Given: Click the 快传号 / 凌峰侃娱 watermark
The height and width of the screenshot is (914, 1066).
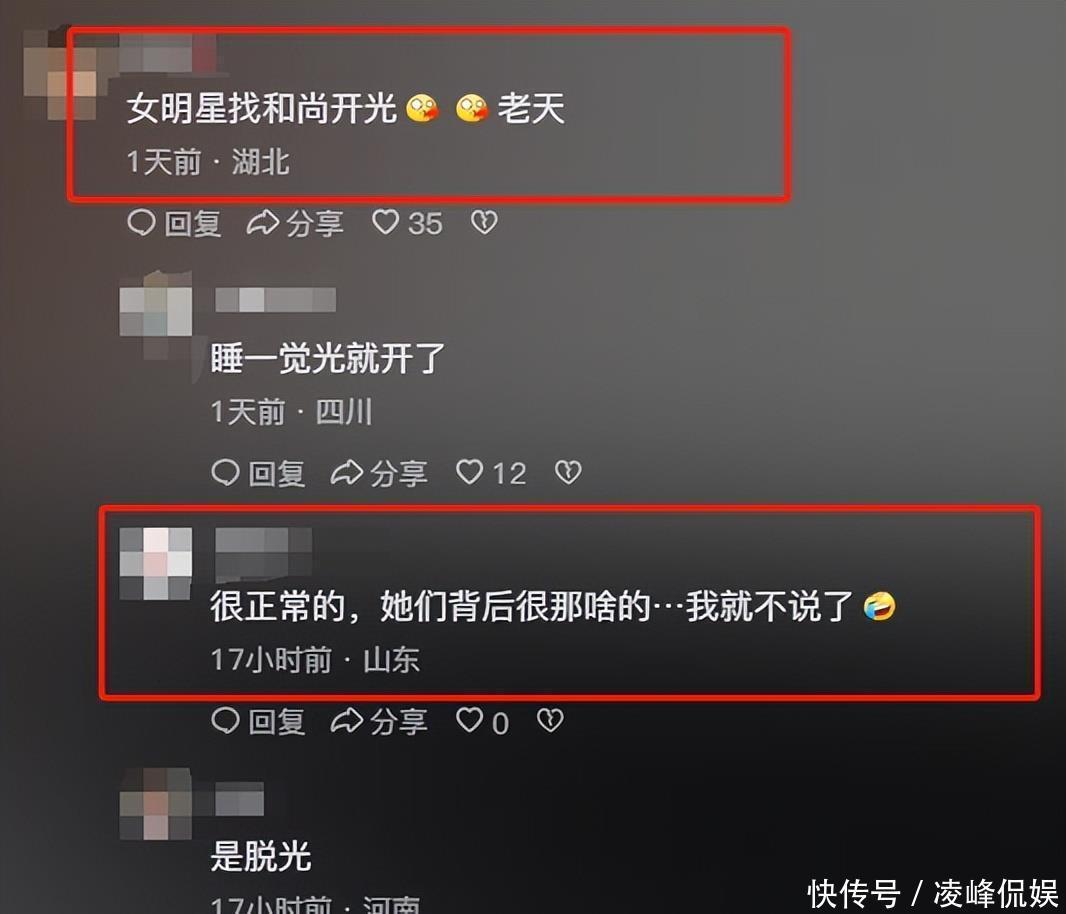Looking at the screenshot, I should click(932, 893).
